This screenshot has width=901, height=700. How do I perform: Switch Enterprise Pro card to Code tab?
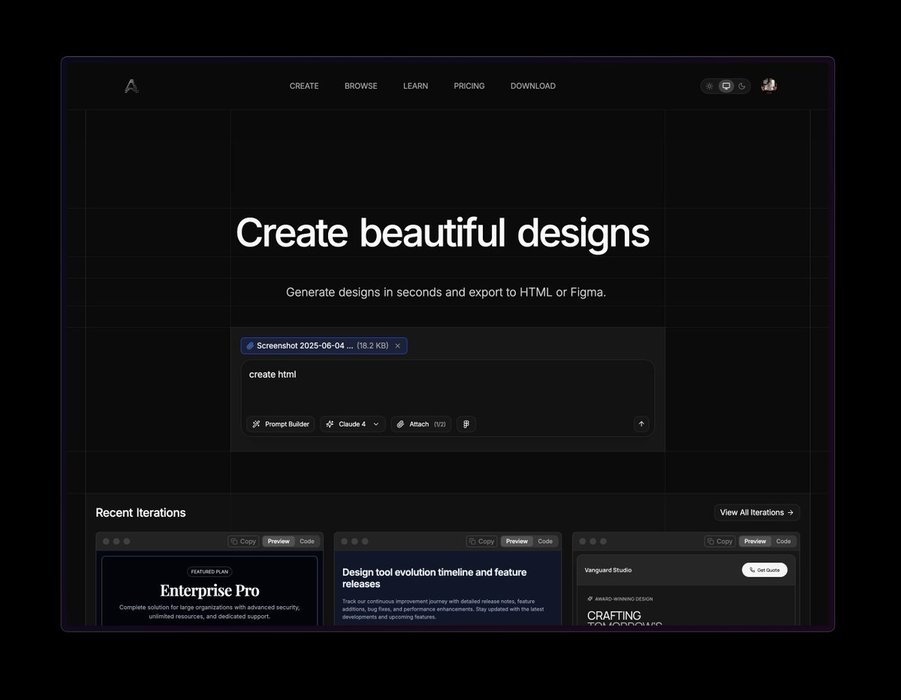[307, 541]
